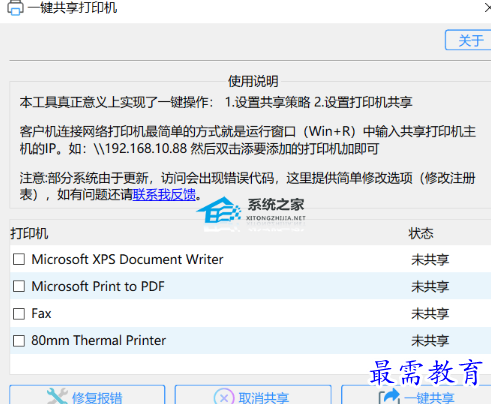Screen dimensions: 491x404
Task: Click the printer app icon in title bar
Action: point(15,7)
